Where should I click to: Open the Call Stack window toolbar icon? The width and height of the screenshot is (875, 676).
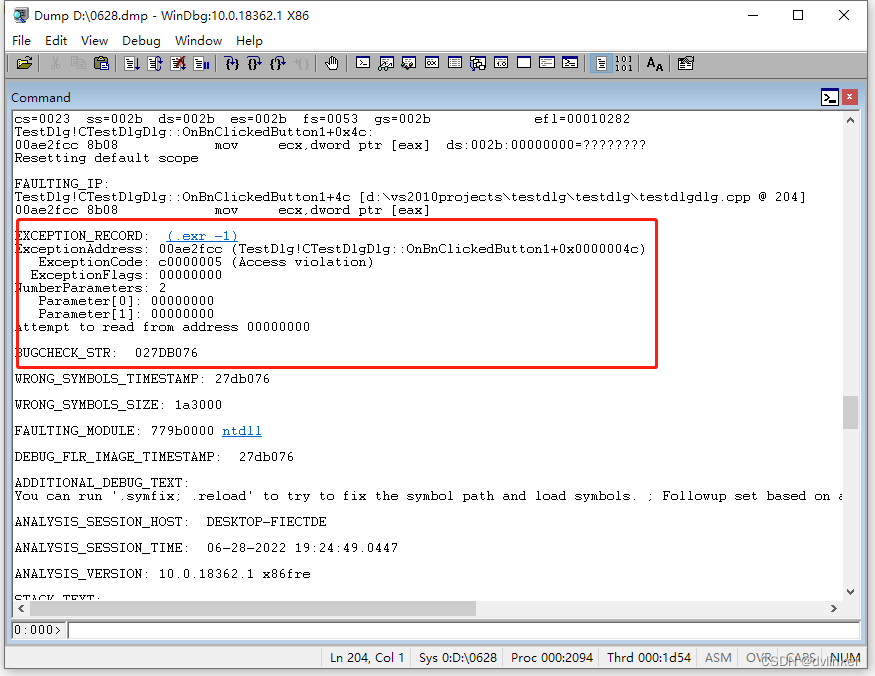click(478, 64)
